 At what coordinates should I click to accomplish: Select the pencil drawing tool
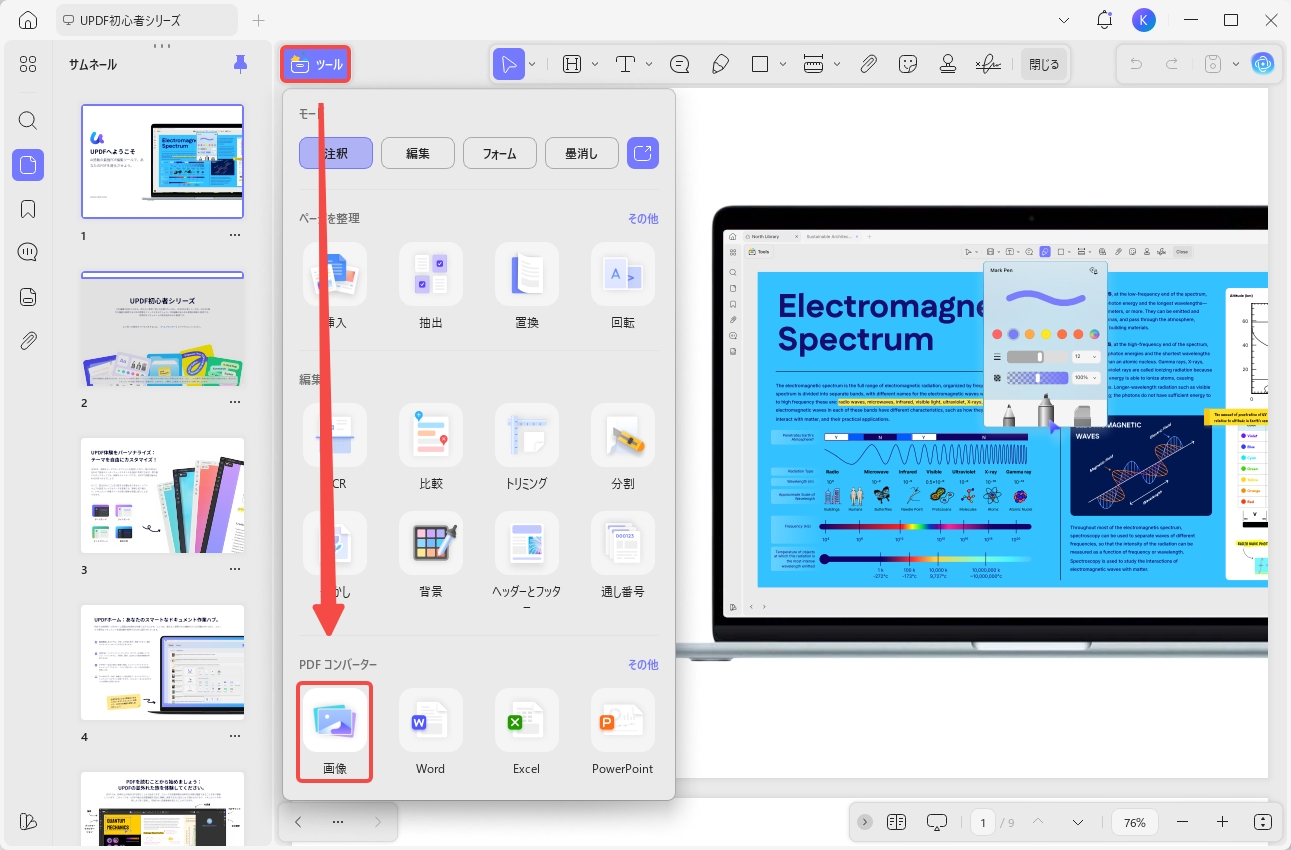point(720,64)
